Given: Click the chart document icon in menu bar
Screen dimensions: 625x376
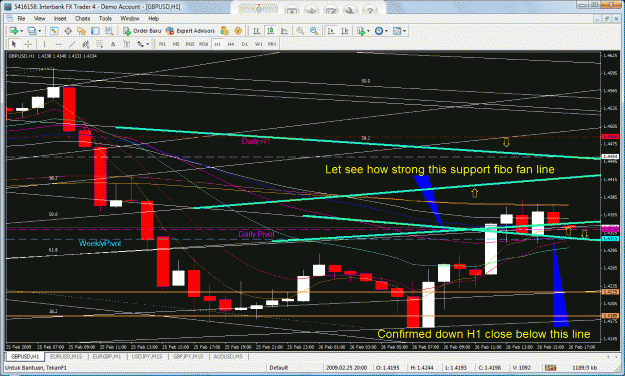Looking at the screenshot, I should pos(9,18).
